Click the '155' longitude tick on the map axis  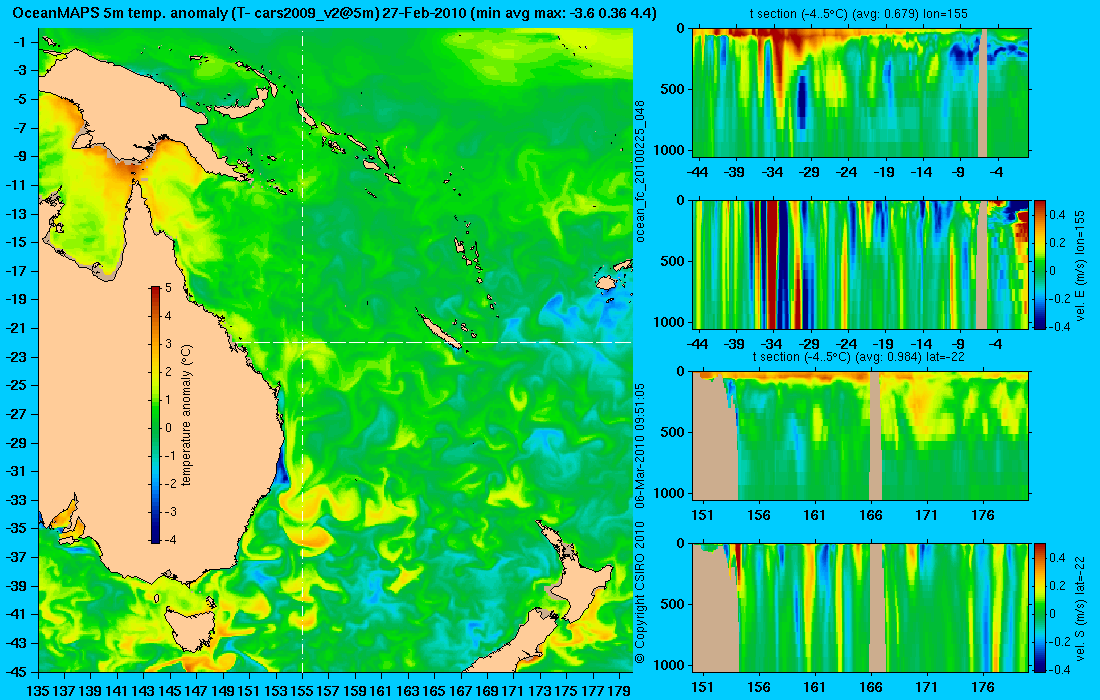302,691
